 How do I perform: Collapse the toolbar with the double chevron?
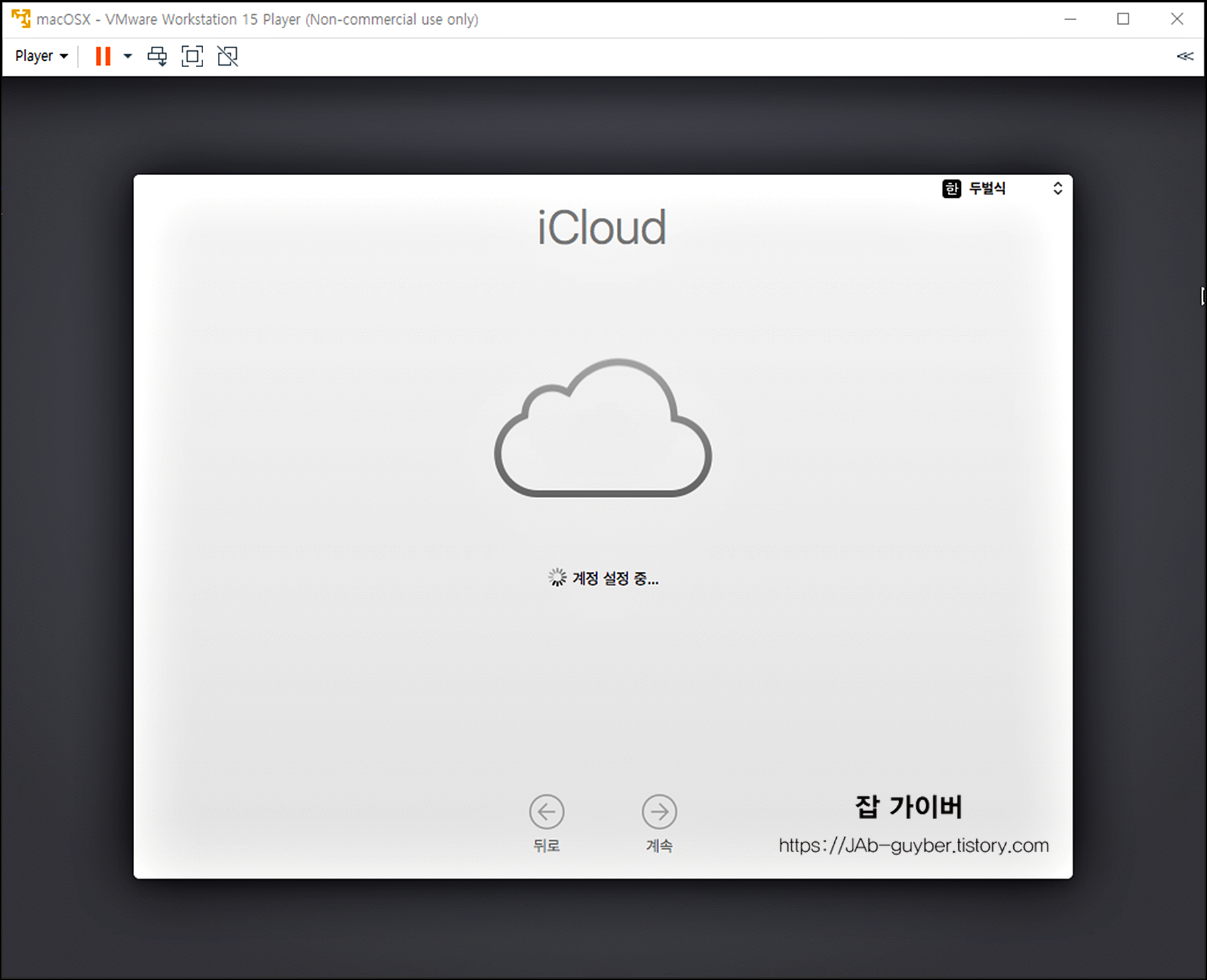pos(1185,56)
